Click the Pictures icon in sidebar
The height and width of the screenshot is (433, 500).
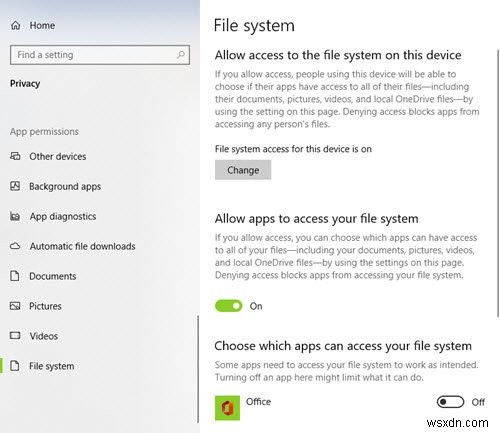coord(15,306)
